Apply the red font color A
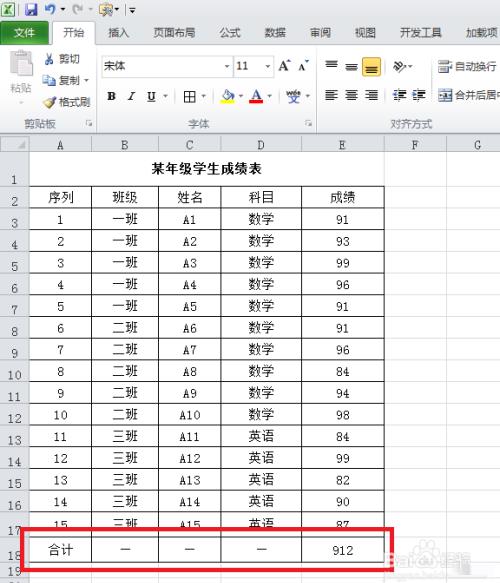 point(256,96)
